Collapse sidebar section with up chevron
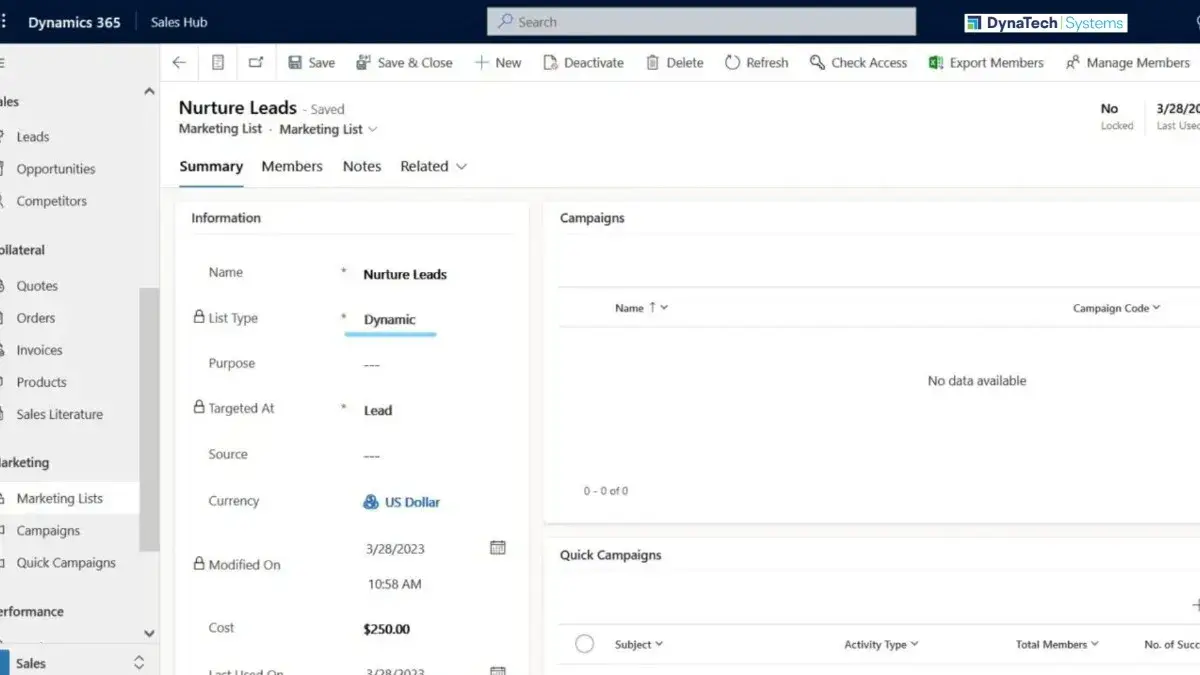The height and width of the screenshot is (675, 1200). tap(149, 92)
